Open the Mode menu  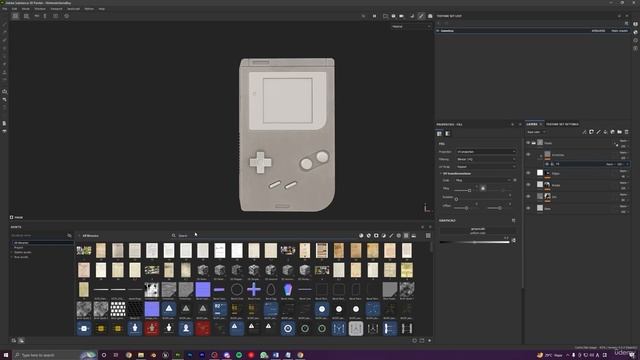click(26, 9)
